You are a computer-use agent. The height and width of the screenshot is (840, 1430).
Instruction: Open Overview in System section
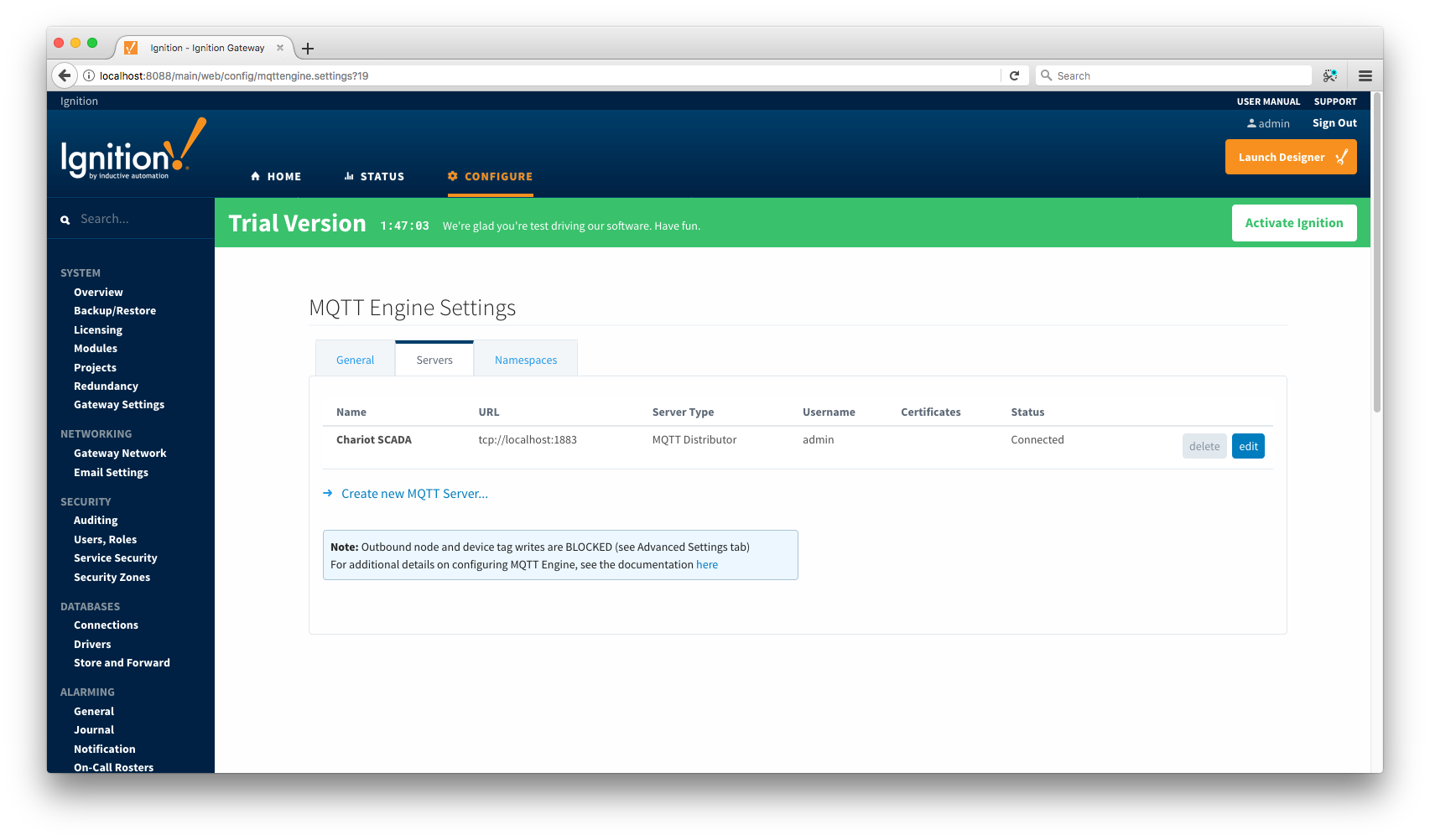tap(98, 293)
